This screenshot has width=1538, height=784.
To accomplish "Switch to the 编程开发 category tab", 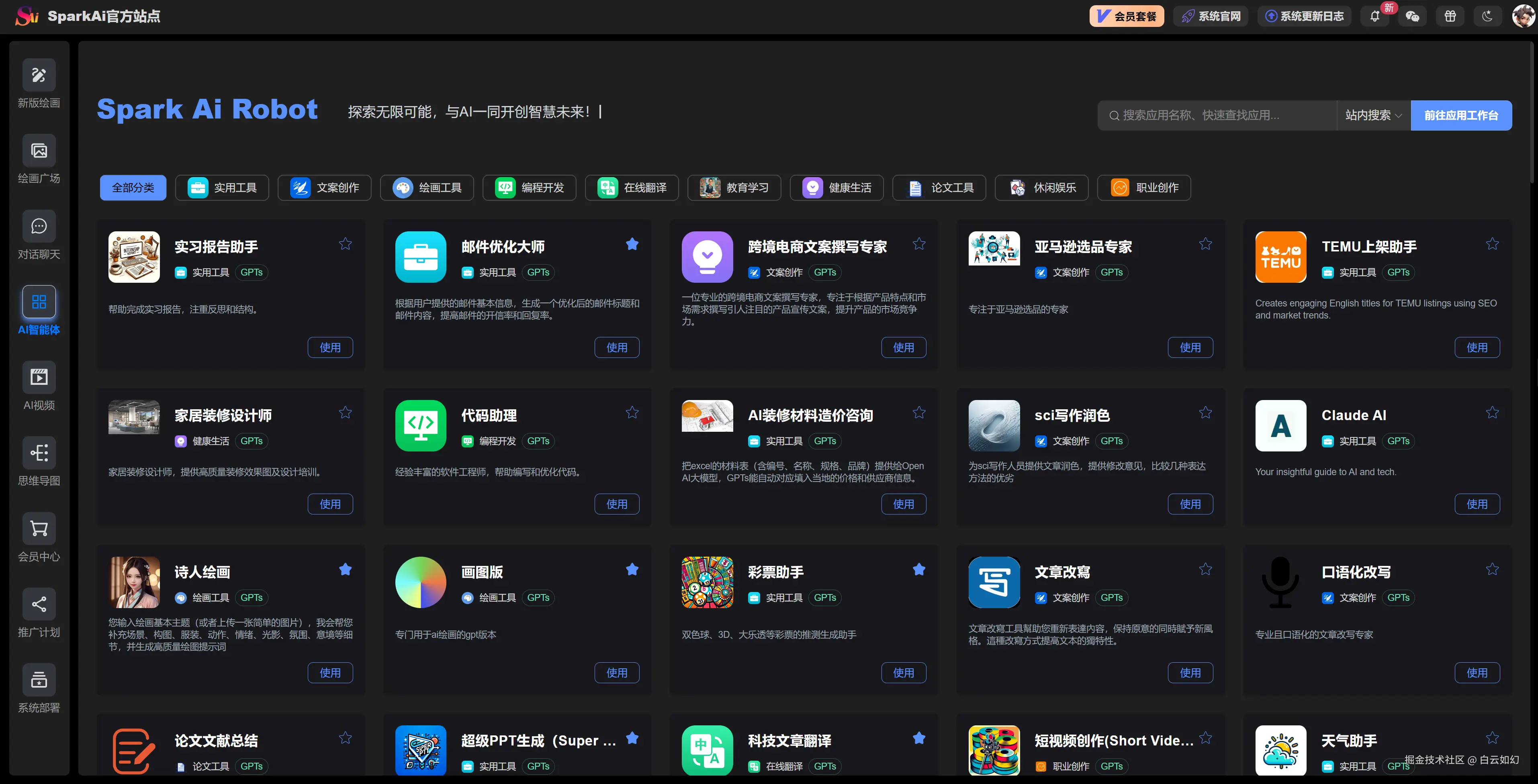I will click(x=529, y=187).
